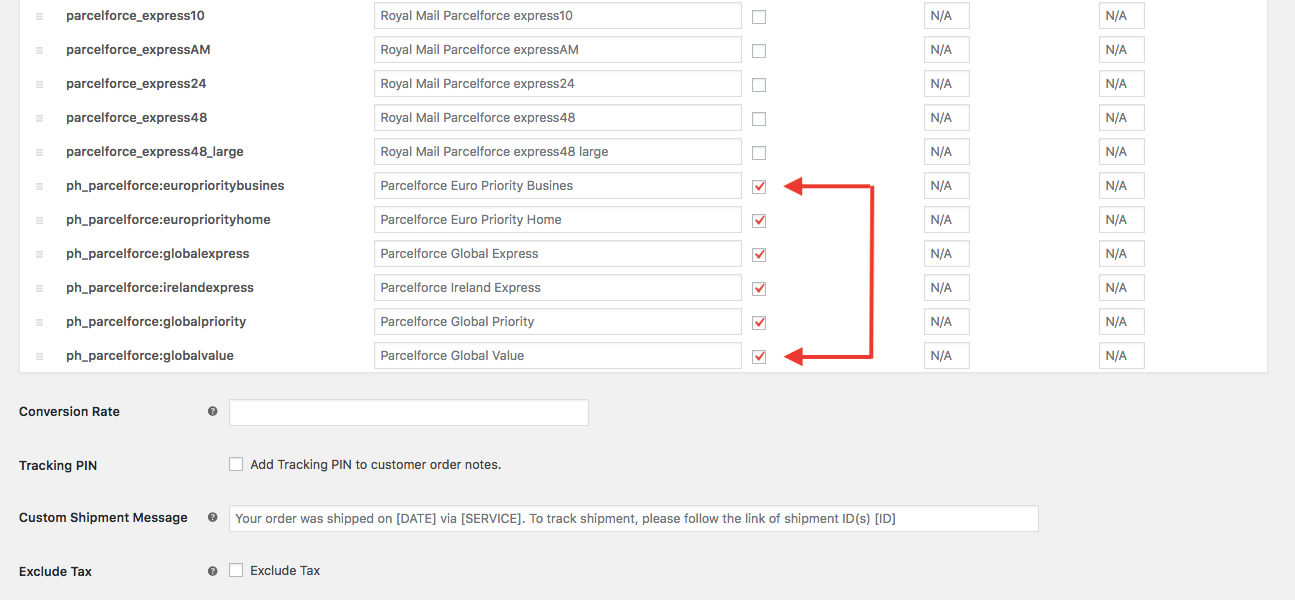This screenshot has width=1295, height=600.
Task: Select the ph_parcelforce:globalexpress code text
Action: 158,254
